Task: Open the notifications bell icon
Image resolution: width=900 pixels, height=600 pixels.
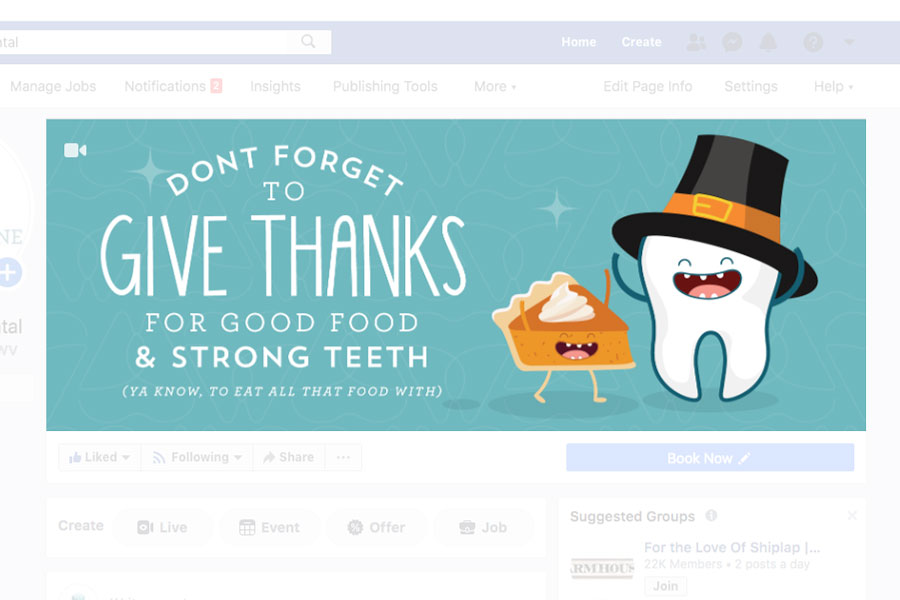Action: point(768,42)
